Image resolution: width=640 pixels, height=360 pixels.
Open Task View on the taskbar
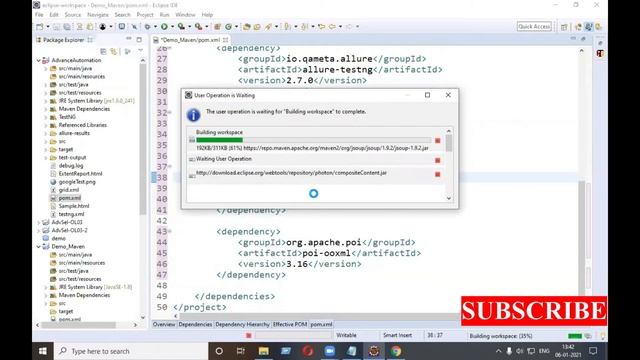[x=241, y=351]
